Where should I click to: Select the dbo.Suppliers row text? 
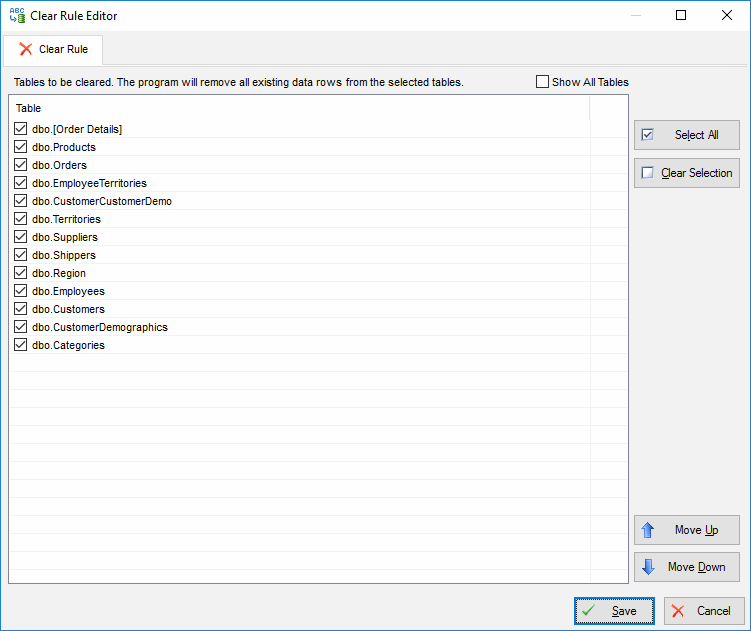65,237
